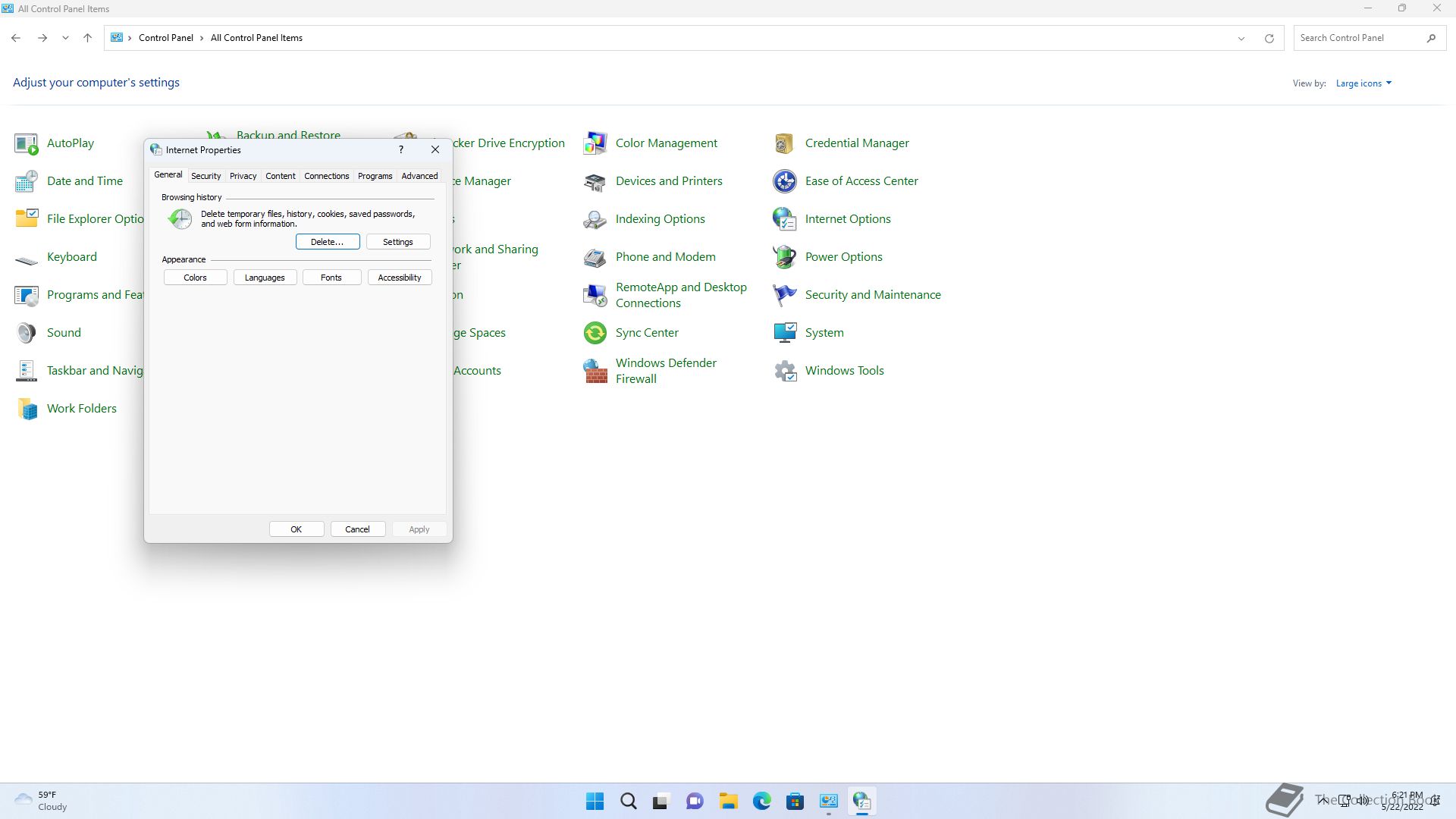This screenshot has width=1456, height=819.
Task: Cancel the Internet Properties dialog
Action: [x=358, y=529]
